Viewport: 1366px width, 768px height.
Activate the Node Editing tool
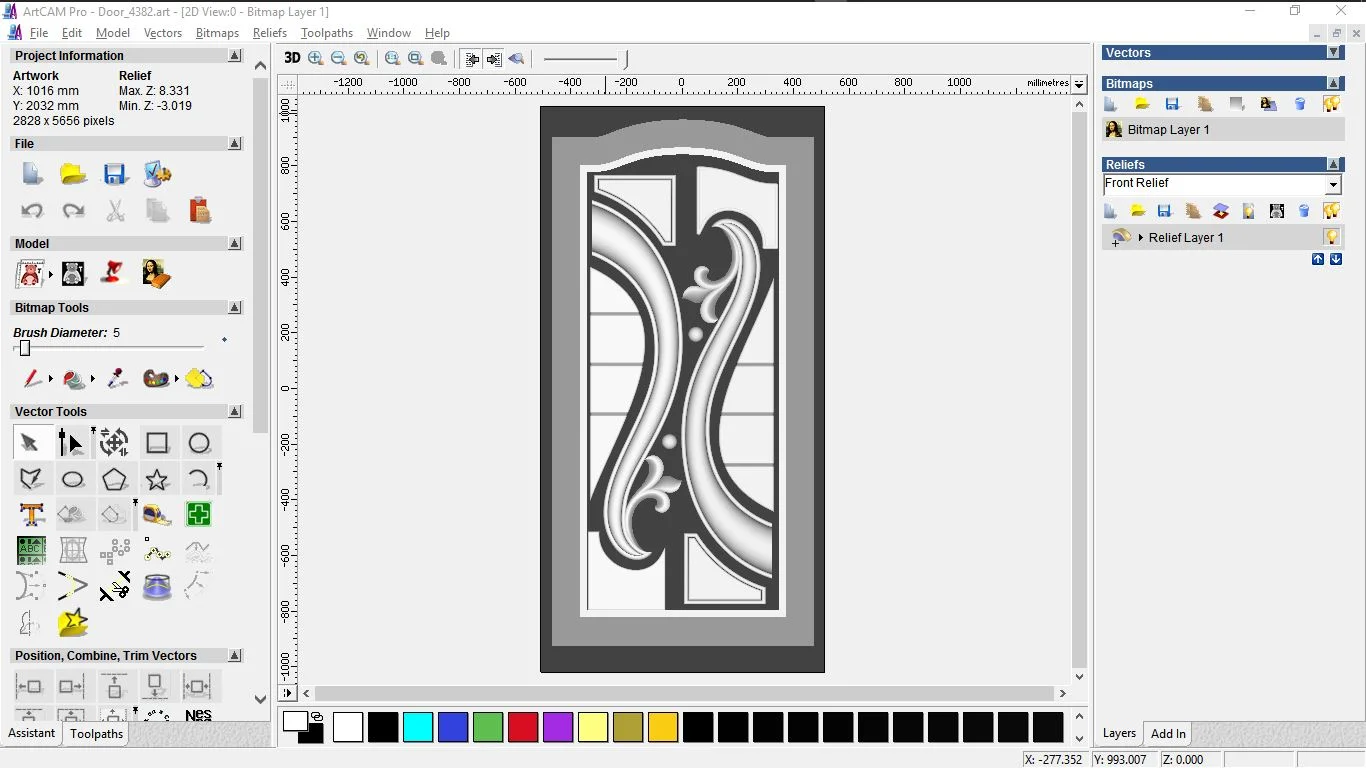[72, 443]
